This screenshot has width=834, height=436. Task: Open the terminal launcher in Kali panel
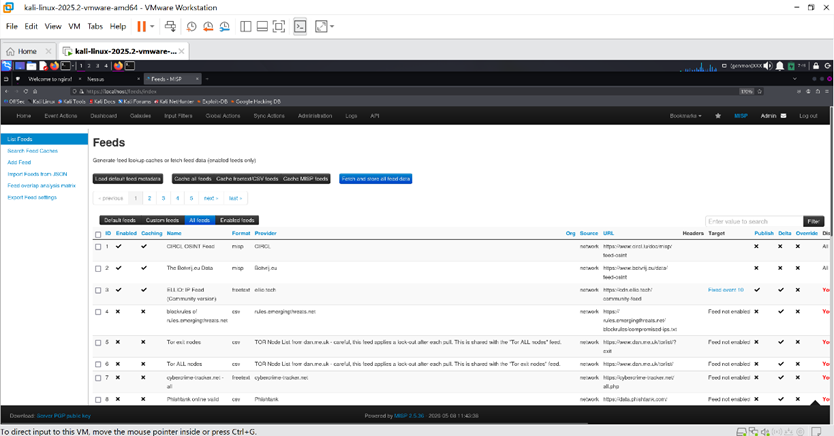coord(65,66)
